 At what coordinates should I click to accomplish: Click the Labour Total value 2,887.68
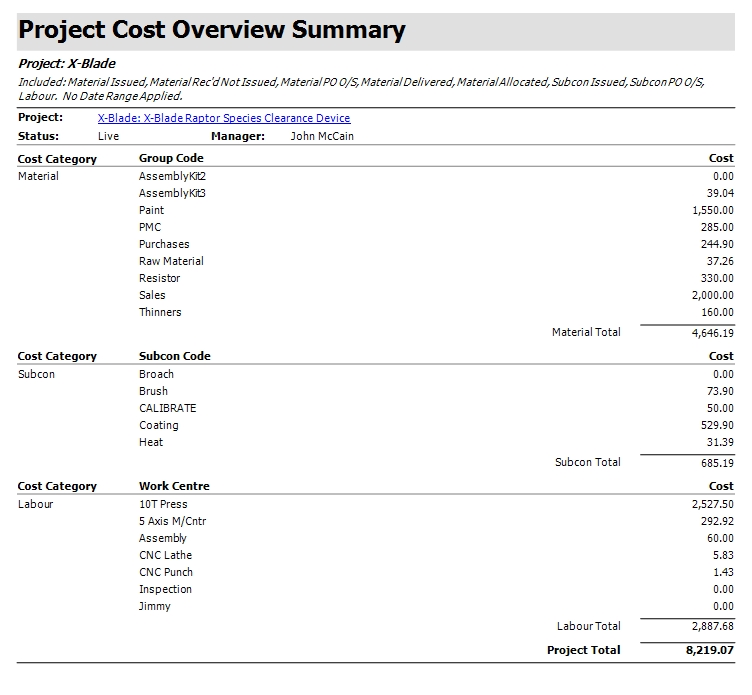712,627
